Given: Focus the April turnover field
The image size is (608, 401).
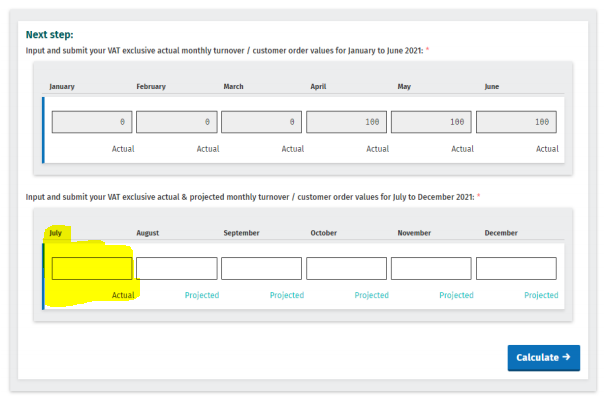Looking at the screenshot, I should pyautogui.click(x=347, y=122).
